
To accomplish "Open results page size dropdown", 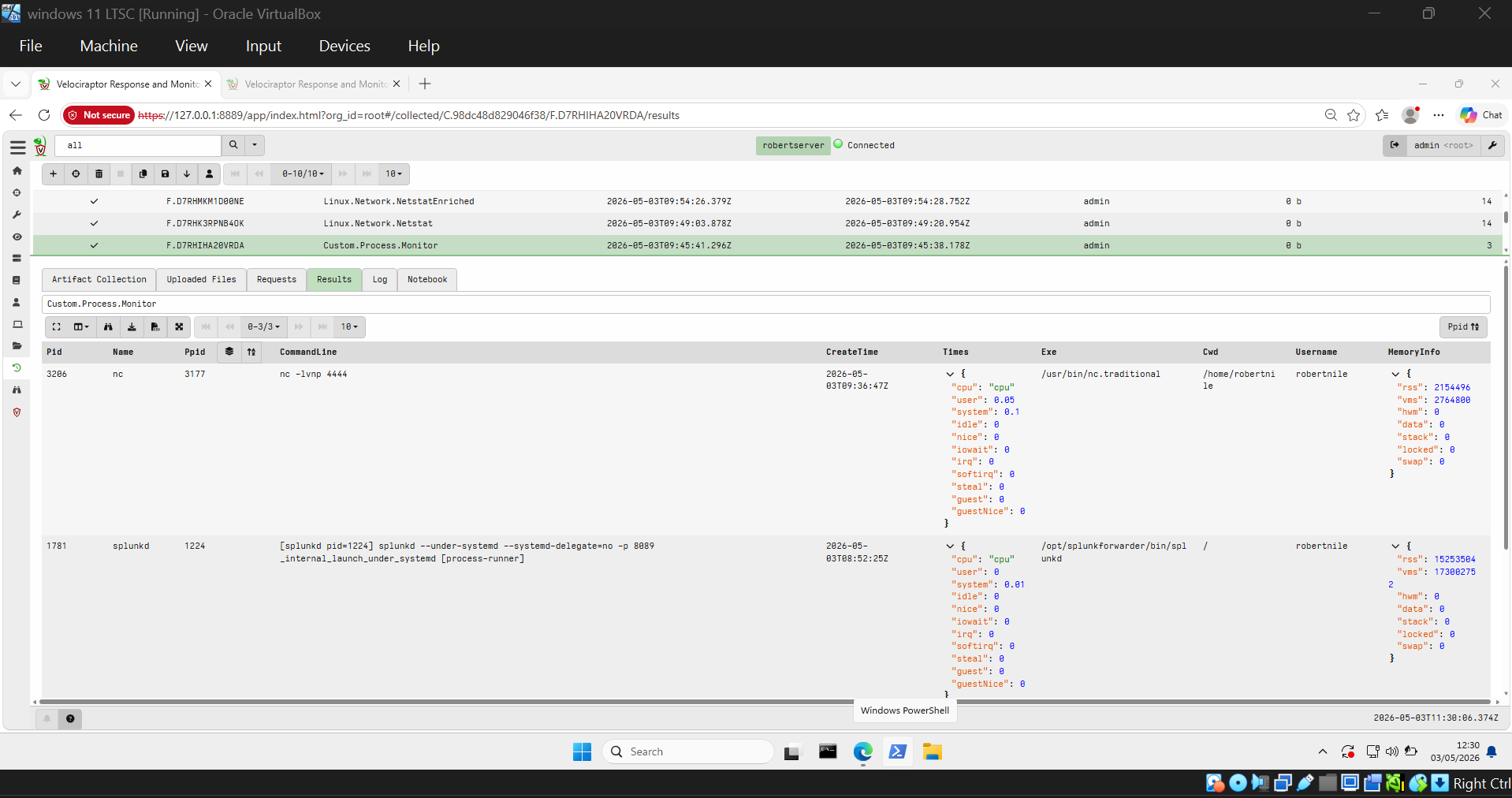I will [349, 326].
